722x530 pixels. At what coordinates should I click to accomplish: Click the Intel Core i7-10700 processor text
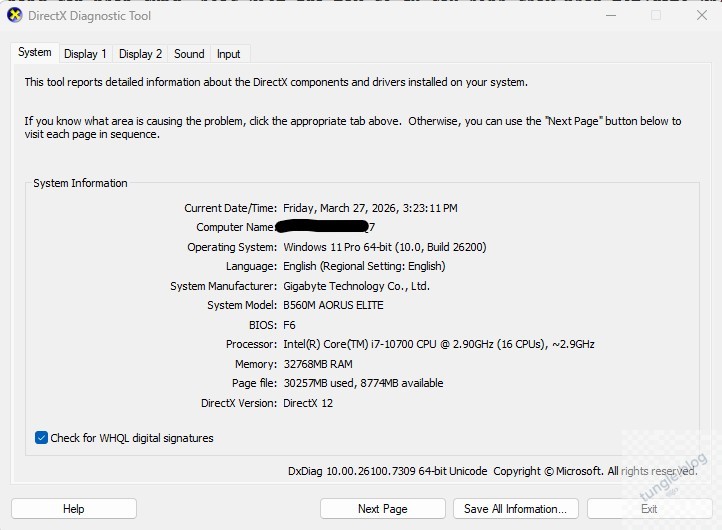(439, 344)
